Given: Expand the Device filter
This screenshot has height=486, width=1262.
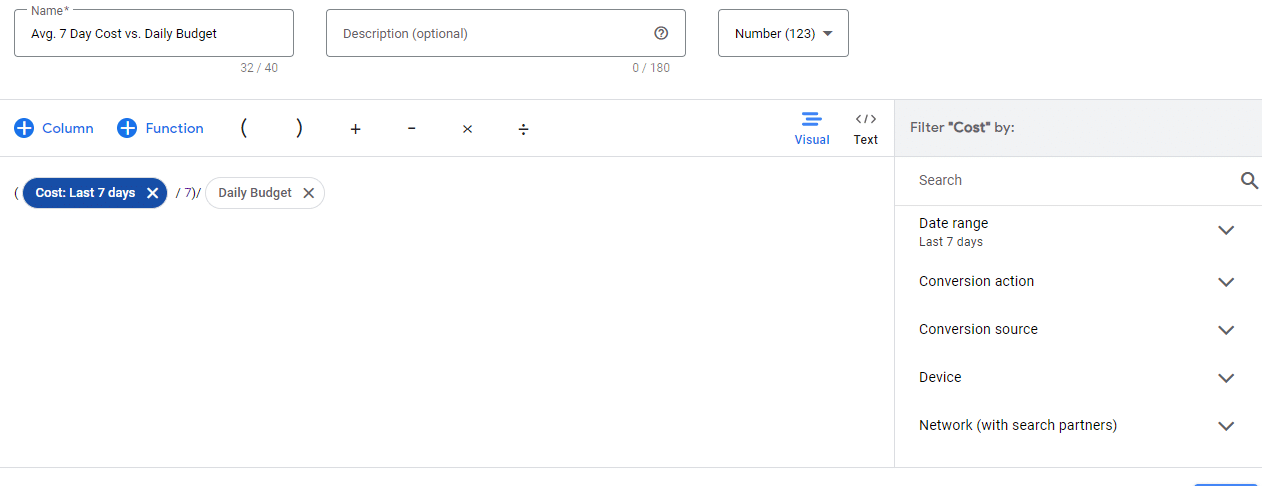Looking at the screenshot, I should tap(1226, 378).
